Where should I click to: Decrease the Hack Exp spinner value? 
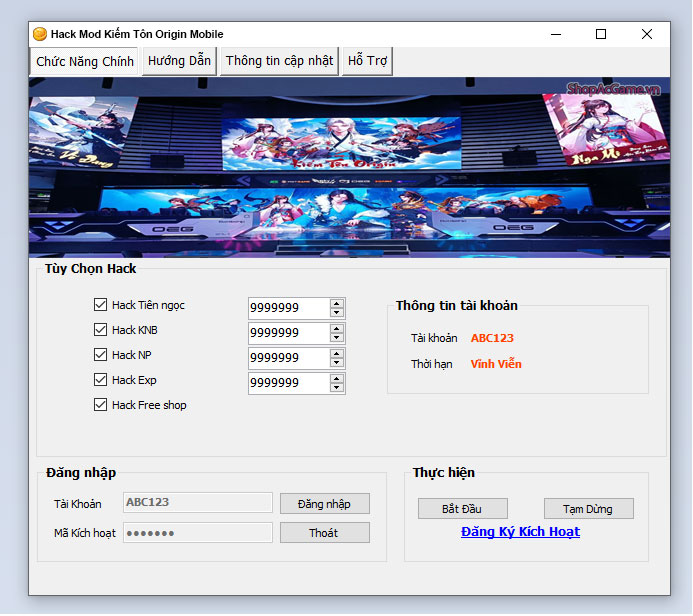pyautogui.click(x=337, y=388)
